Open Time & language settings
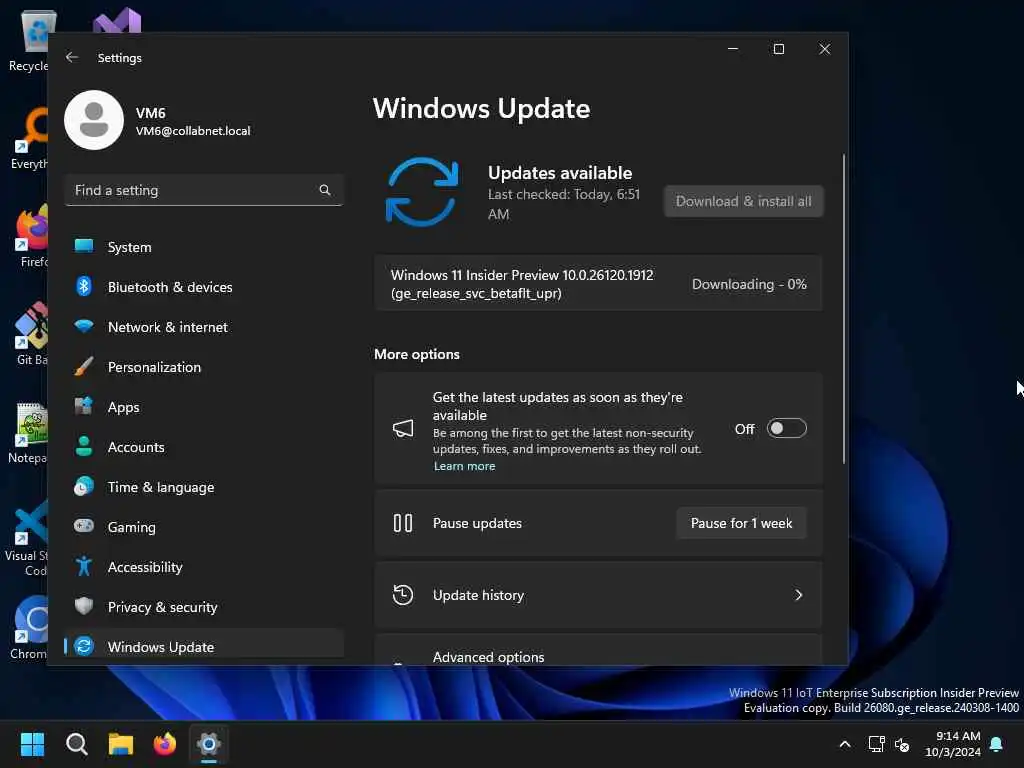The image size is (1024, 768). [x=204, y=487]
